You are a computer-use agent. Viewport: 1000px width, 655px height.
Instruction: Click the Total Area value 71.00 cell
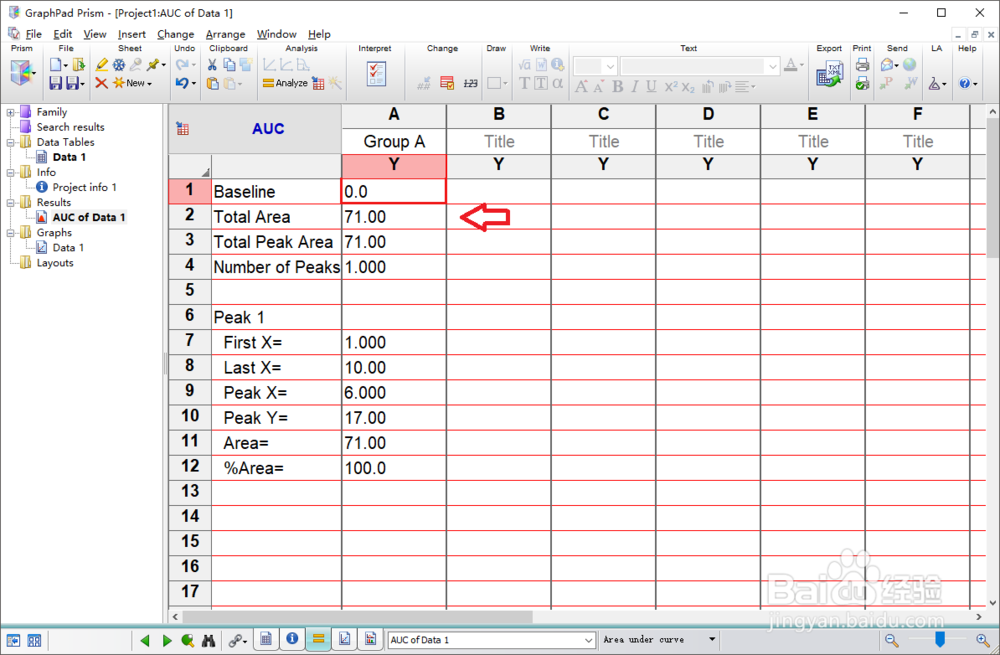point(393,217)
